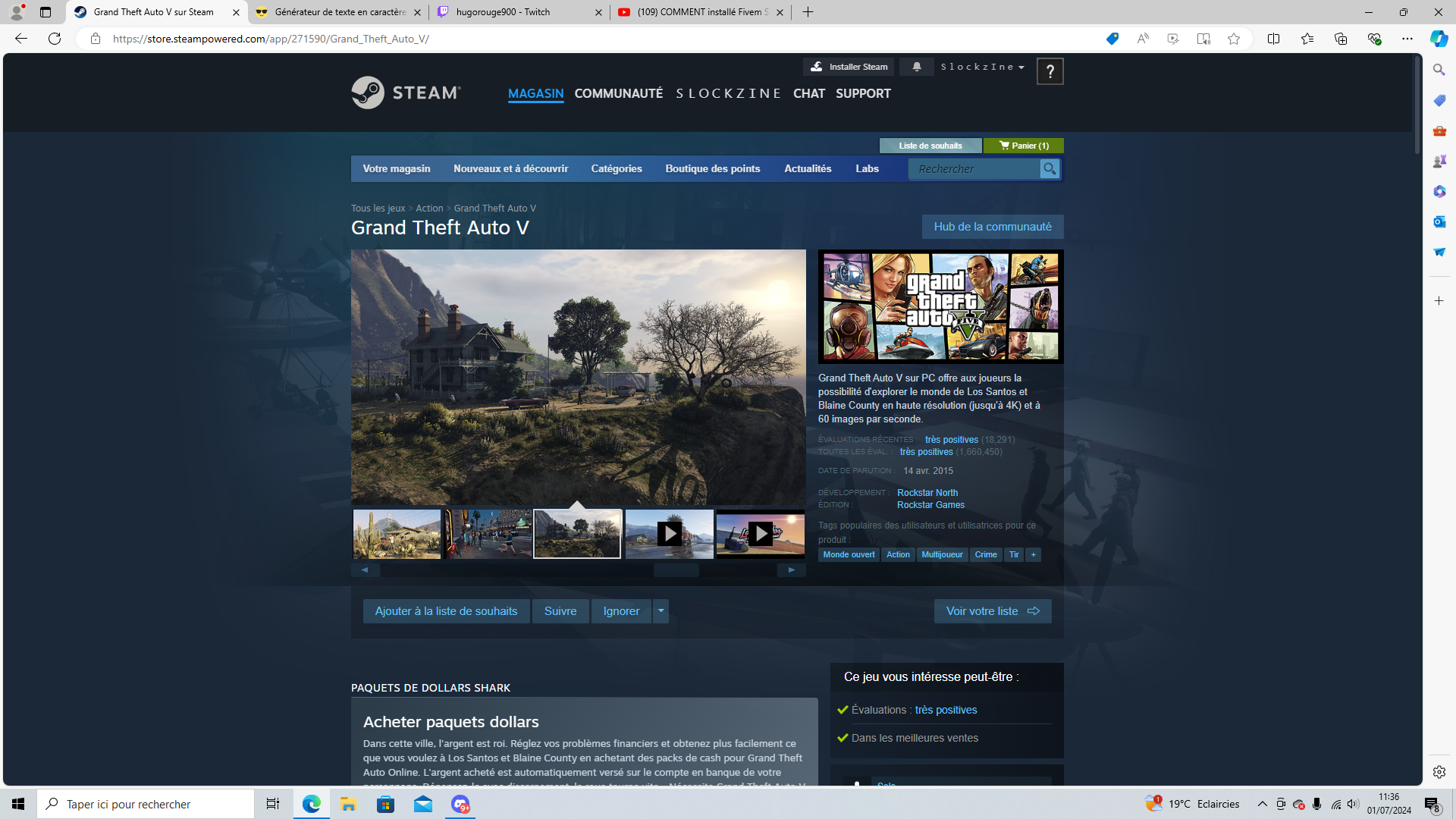Open Catégories menu
The width and height of the screenshot is (1456, 819).
click(617, 169)
